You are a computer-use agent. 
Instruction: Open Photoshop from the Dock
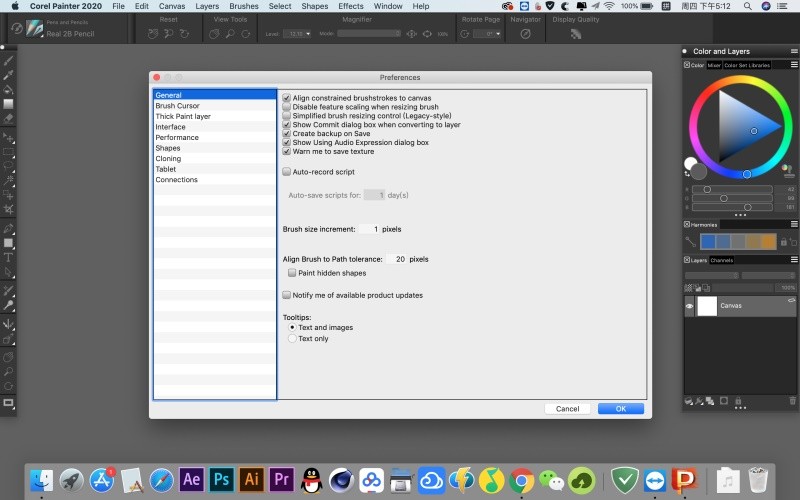(221, 480)
